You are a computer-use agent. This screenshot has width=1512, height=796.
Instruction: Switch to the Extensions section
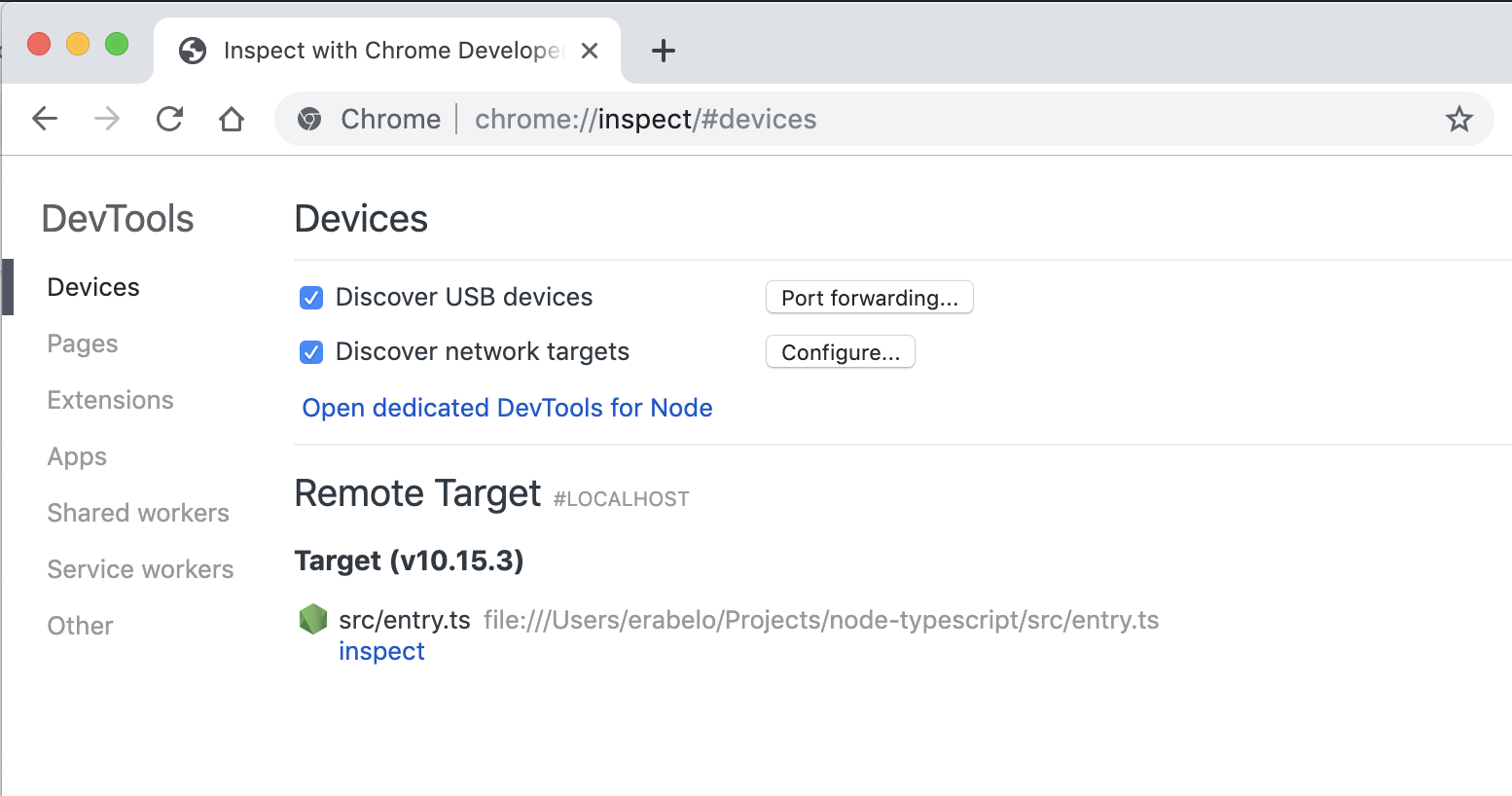(110, 400)
